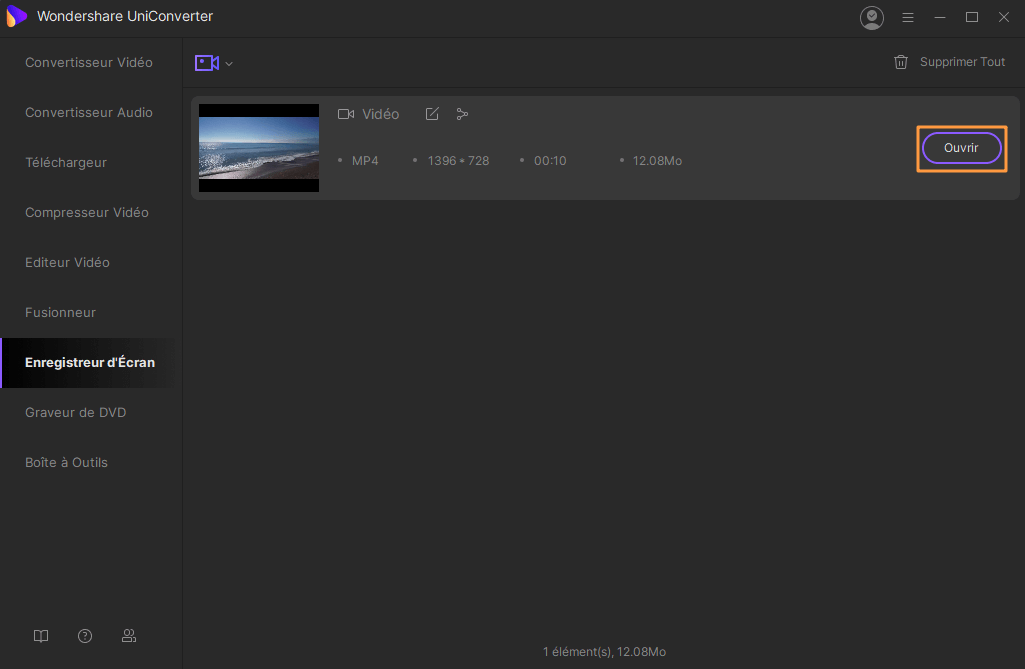Click the status text "1 élément(s), 12.08Mo"
Image resolution: width=1025 pixels, height=669 pixels.
[604, 652]
